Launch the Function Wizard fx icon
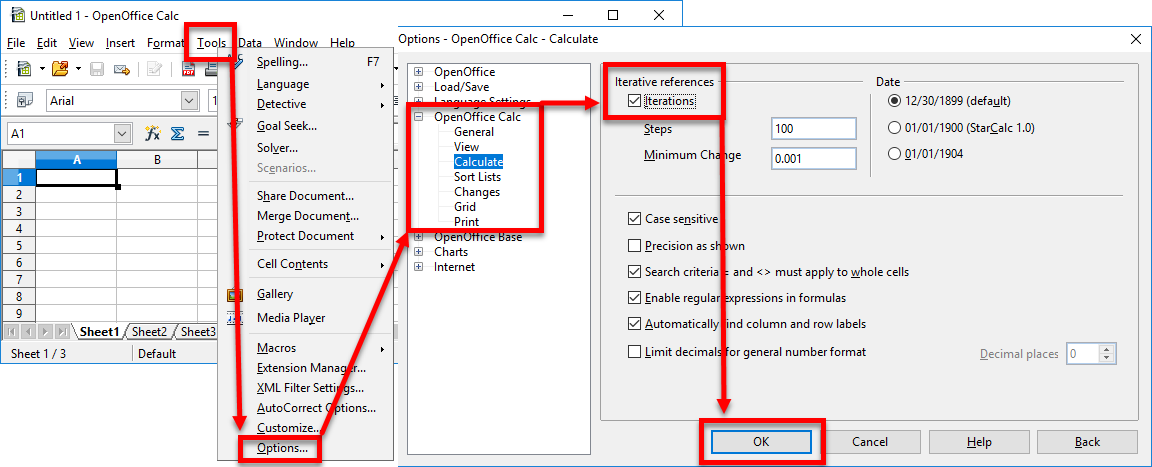The width and height of the screenshot is (1152, 467). pos(153,134)
